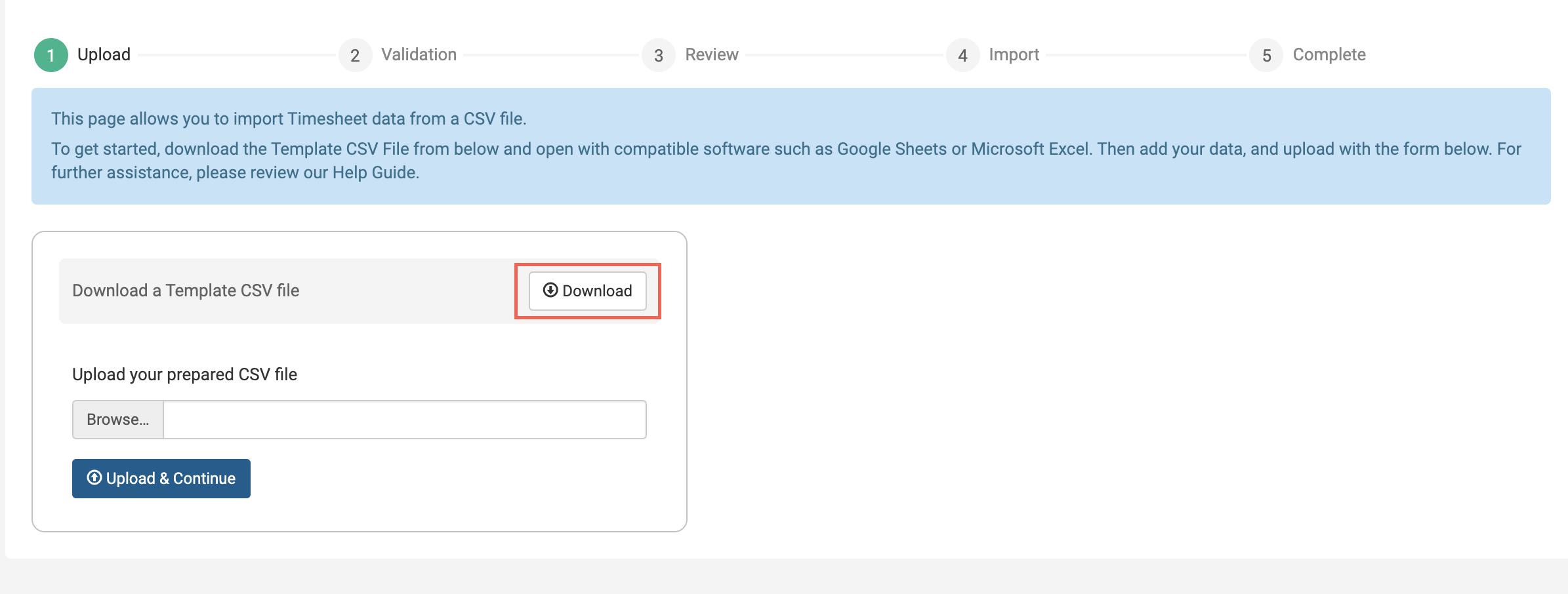This screenshot has width=1568, height=594.
Task: Select the Validation step label text
Action: (418, 54)
